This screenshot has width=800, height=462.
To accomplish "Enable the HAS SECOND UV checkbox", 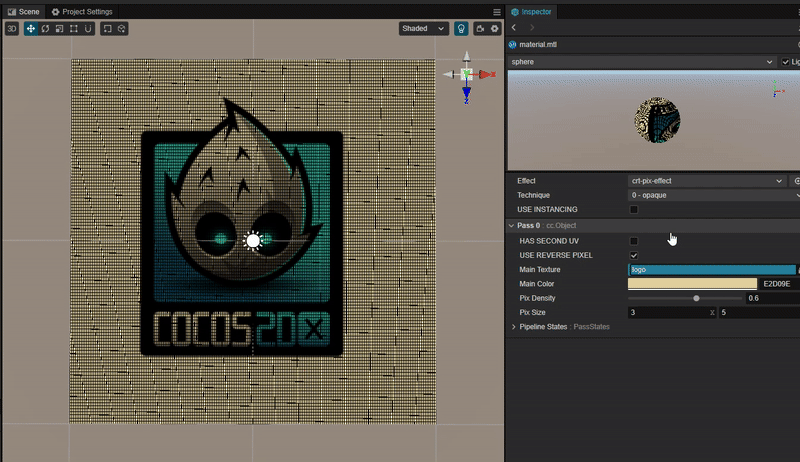I will [x=634, y=241].
